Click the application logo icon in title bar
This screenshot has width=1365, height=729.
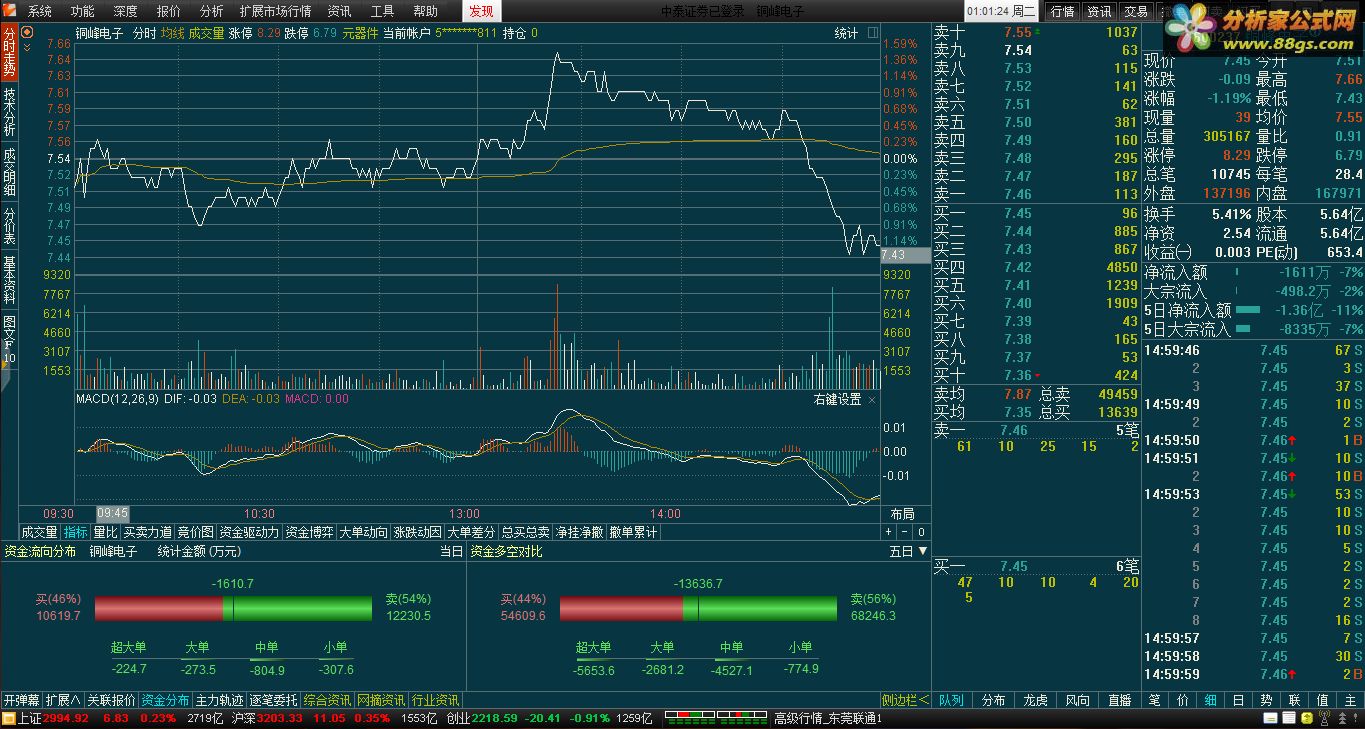click(x=10, y=11)
